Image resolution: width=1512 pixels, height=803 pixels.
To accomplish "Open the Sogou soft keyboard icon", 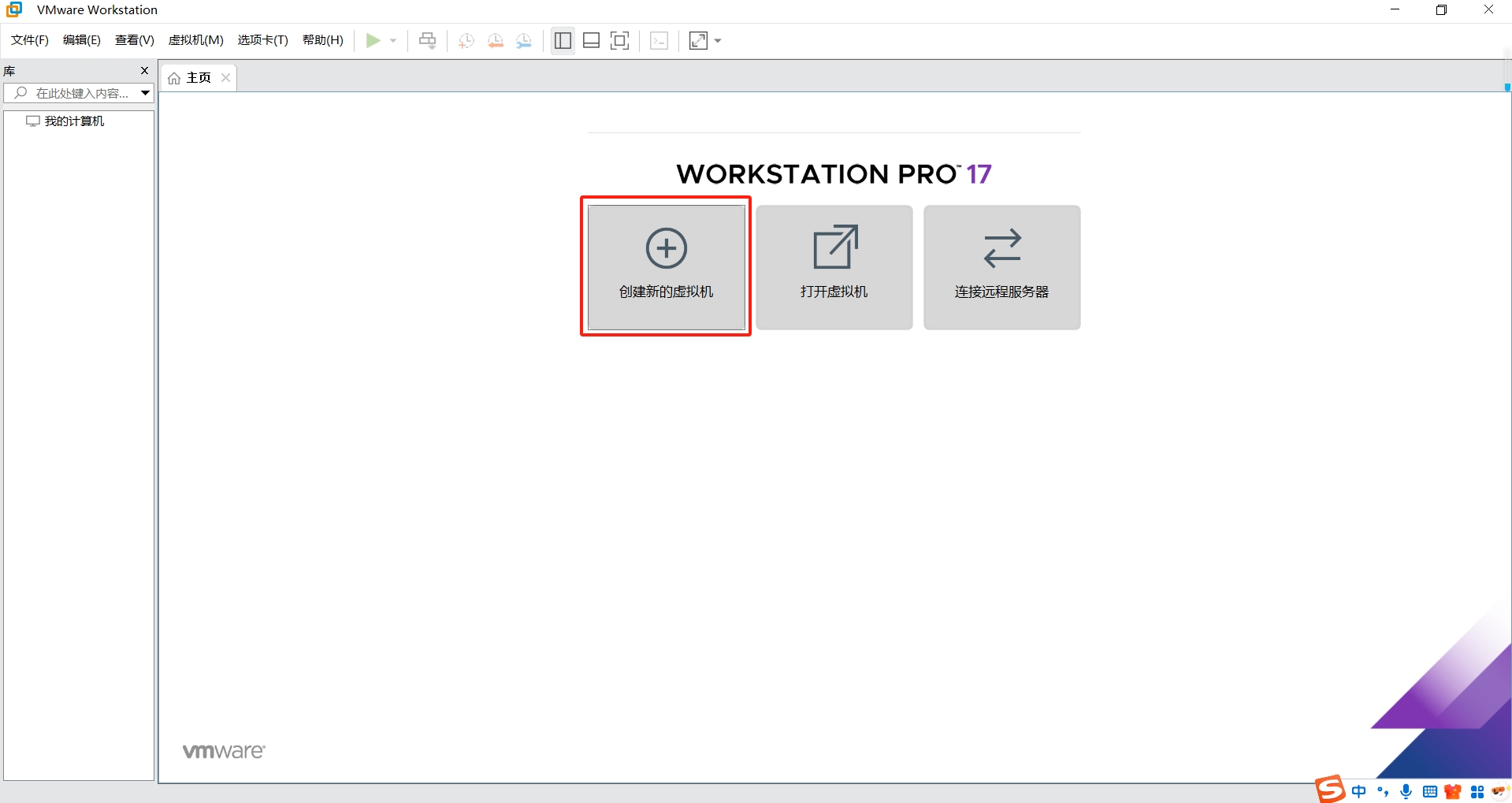I will coord(1430,792).
